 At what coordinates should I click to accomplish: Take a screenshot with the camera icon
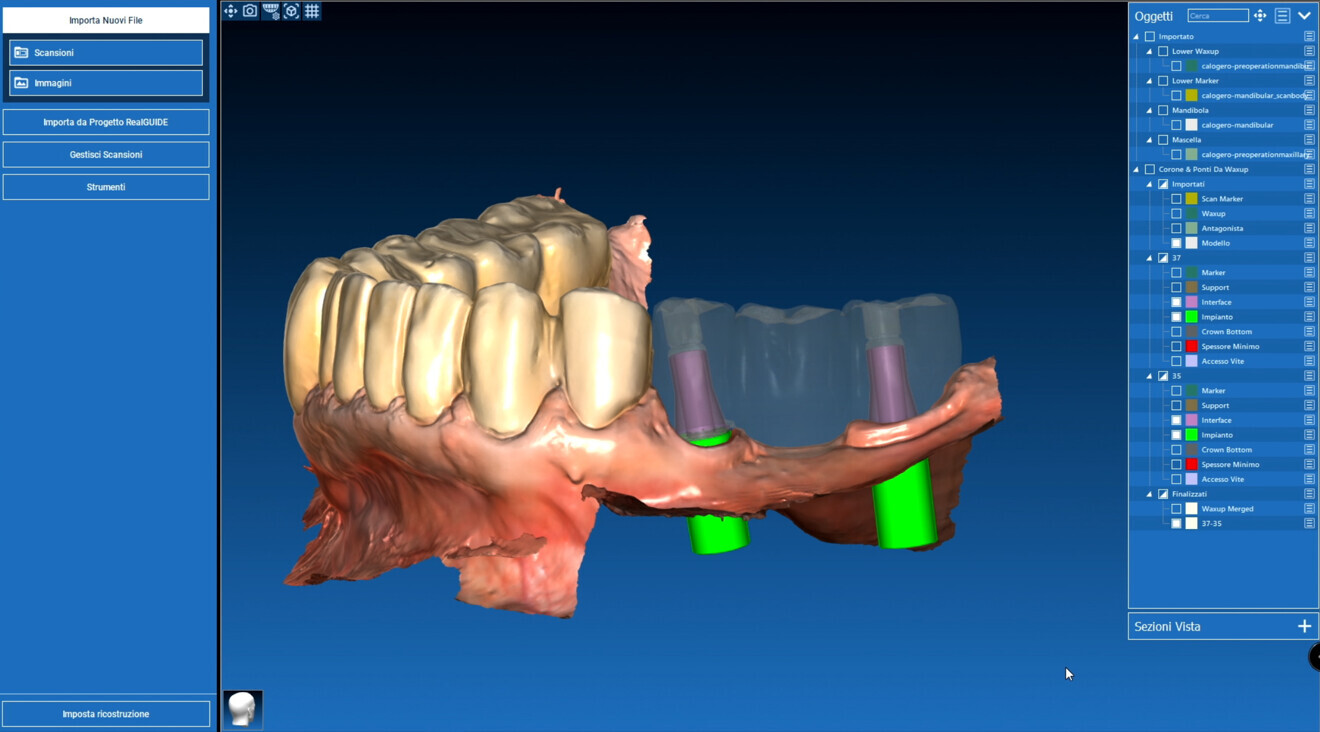pyautogui.click(x=250, y=11)
